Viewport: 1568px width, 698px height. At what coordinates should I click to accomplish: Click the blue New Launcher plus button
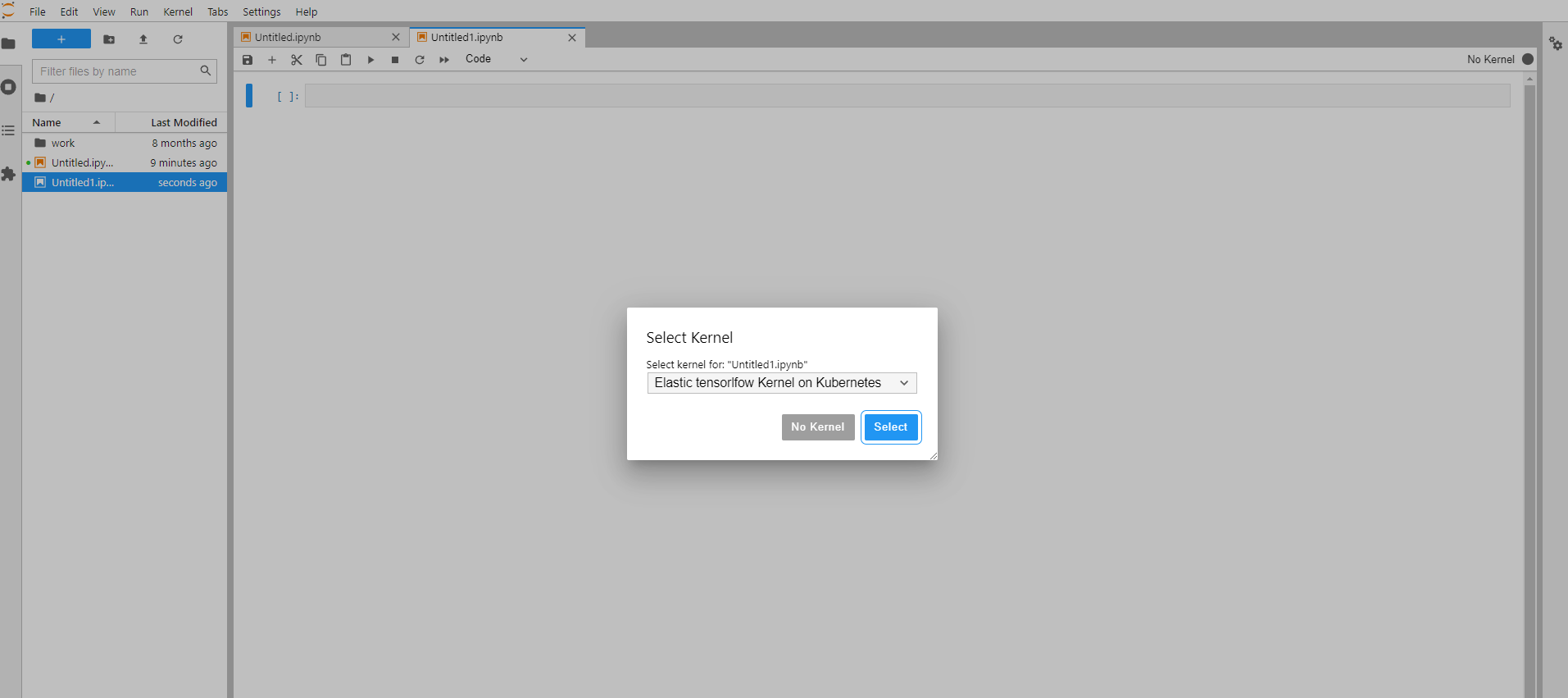[61, 39]
